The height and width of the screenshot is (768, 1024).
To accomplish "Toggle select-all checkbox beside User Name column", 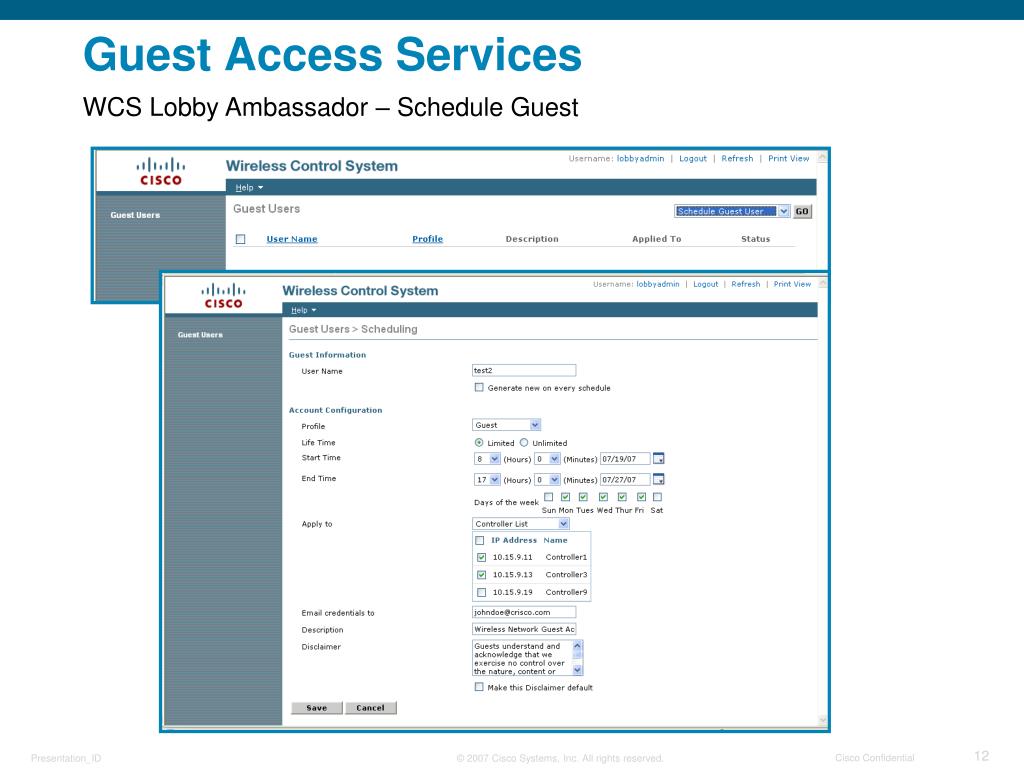I will pos(240,239).
